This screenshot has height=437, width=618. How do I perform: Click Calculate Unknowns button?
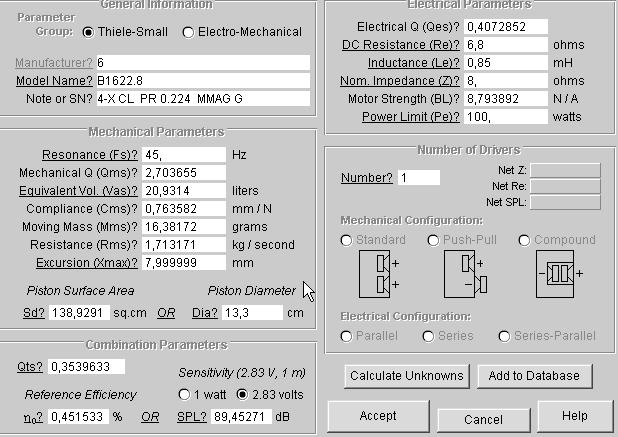coord(407,376)
